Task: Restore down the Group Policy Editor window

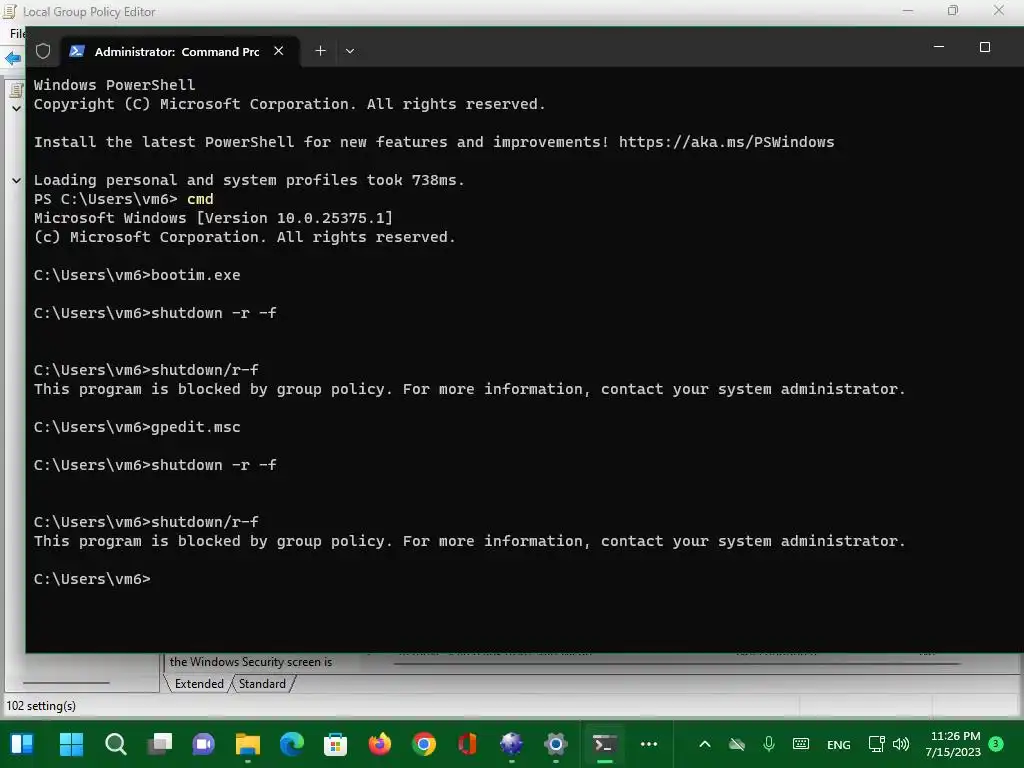Action: point(953,11)
